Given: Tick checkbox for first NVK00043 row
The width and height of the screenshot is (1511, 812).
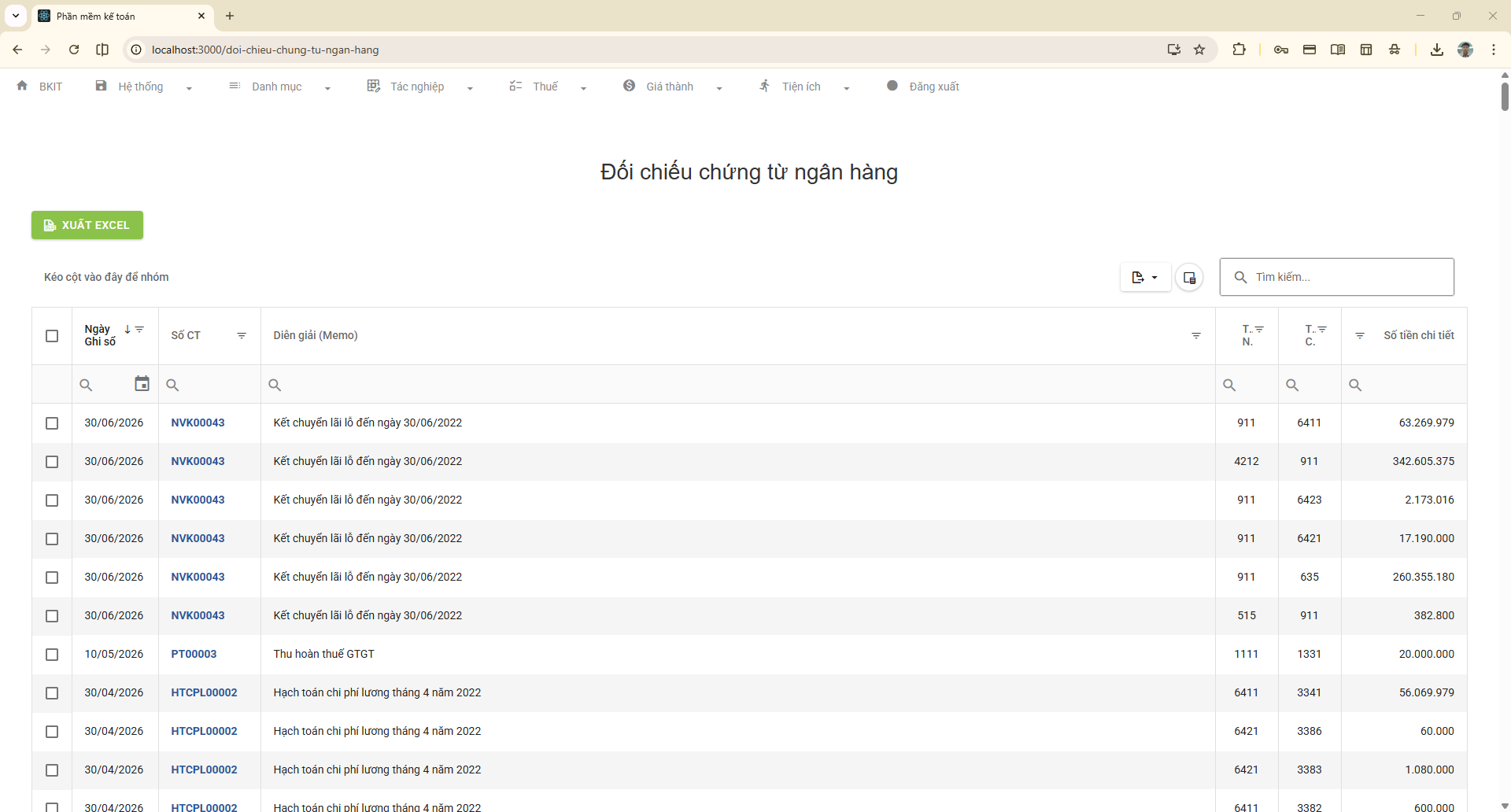Looking at the screenshot, I should click(52, 423).
